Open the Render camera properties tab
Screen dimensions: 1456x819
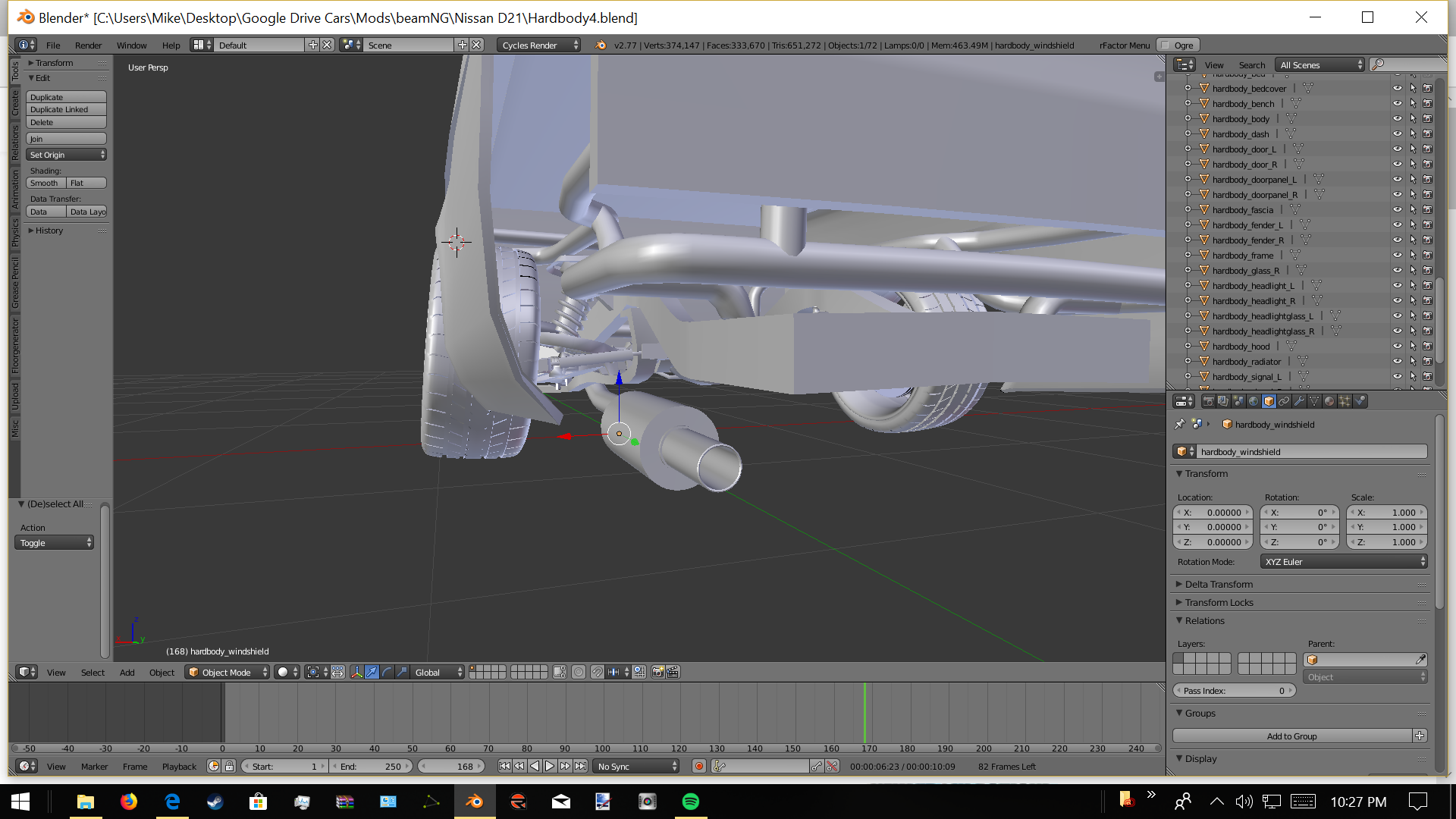1208,401
